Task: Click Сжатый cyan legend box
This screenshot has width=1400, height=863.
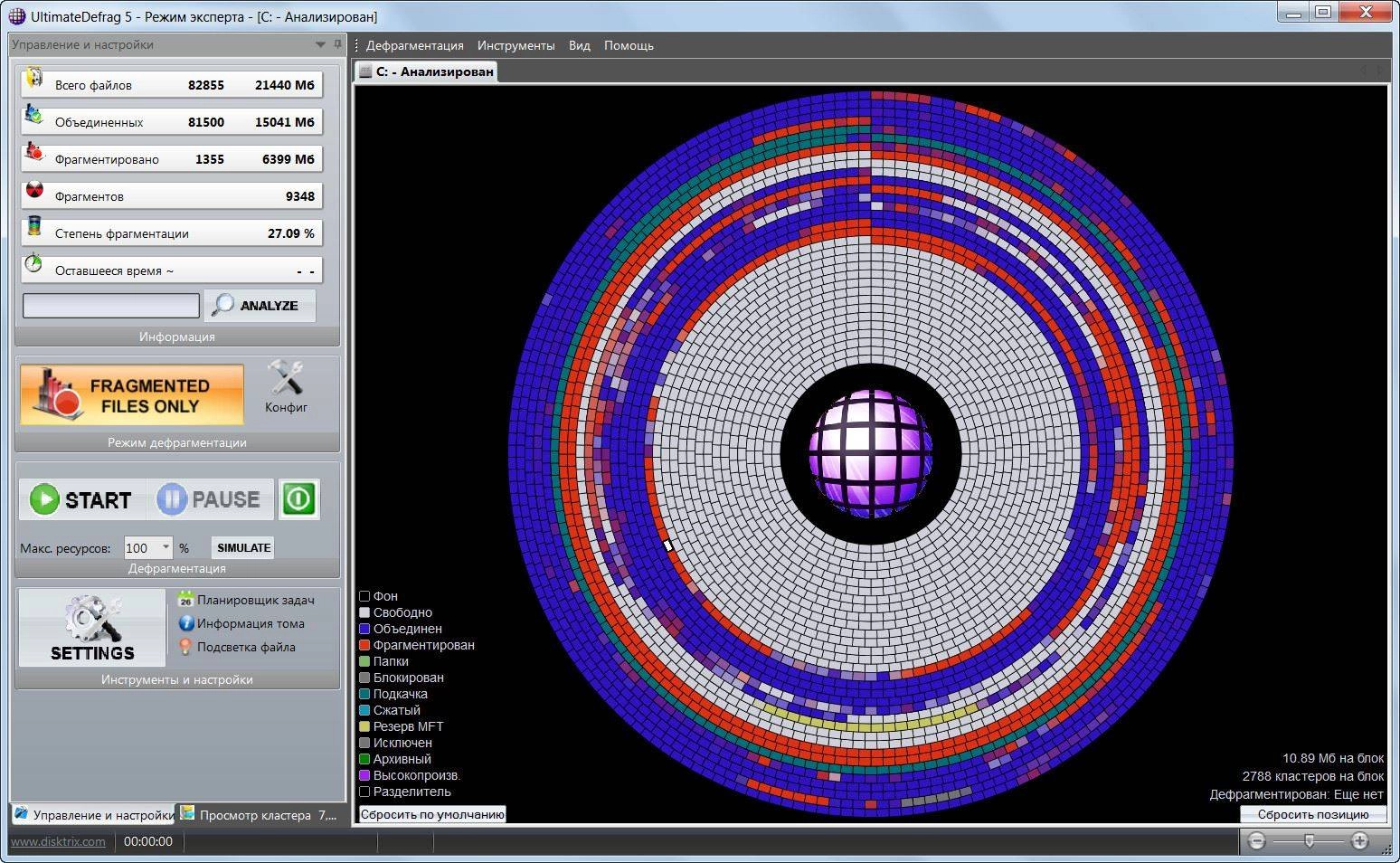Action: coord(364,710)
